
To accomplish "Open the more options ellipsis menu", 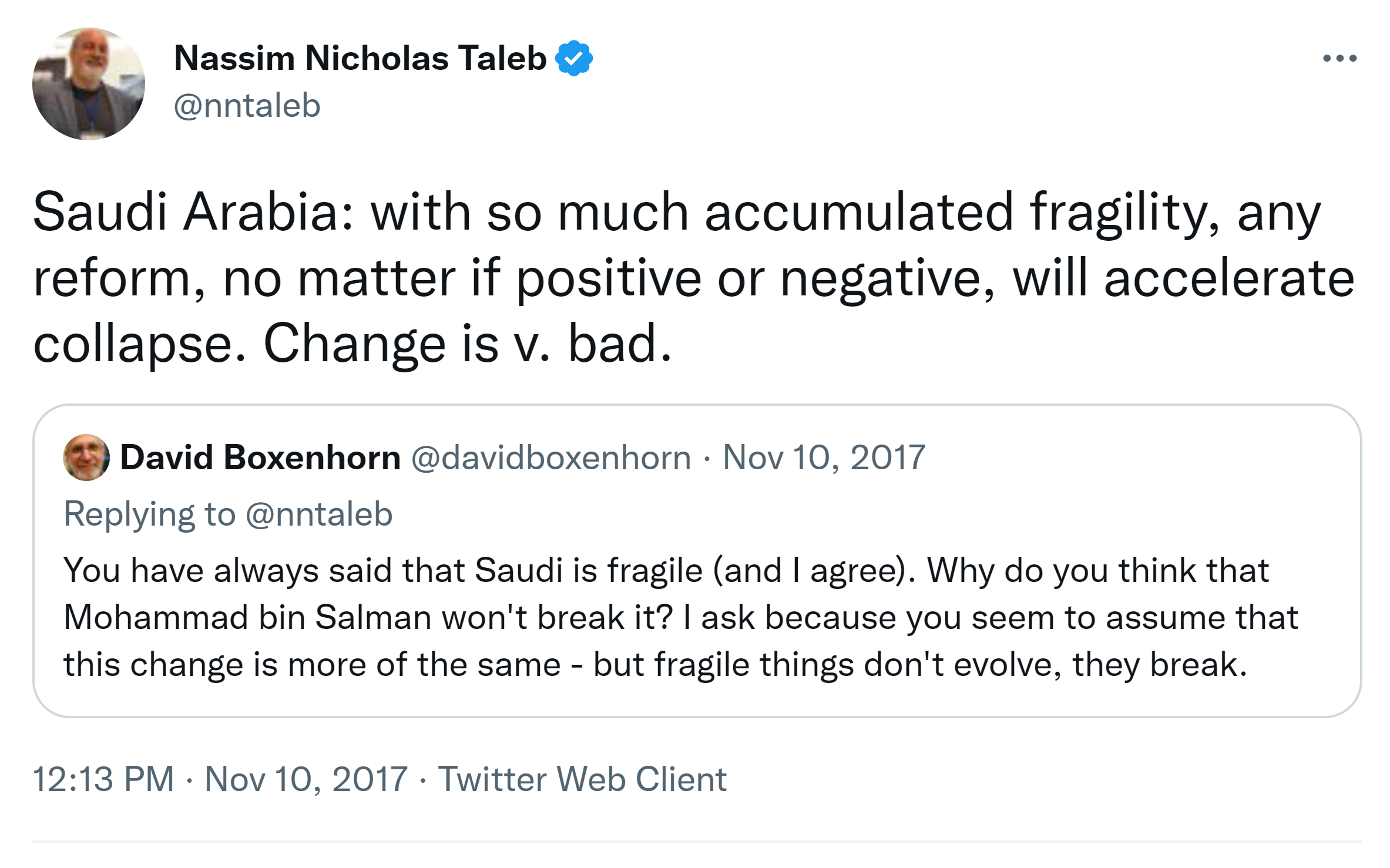I will tap(1339, 58).
